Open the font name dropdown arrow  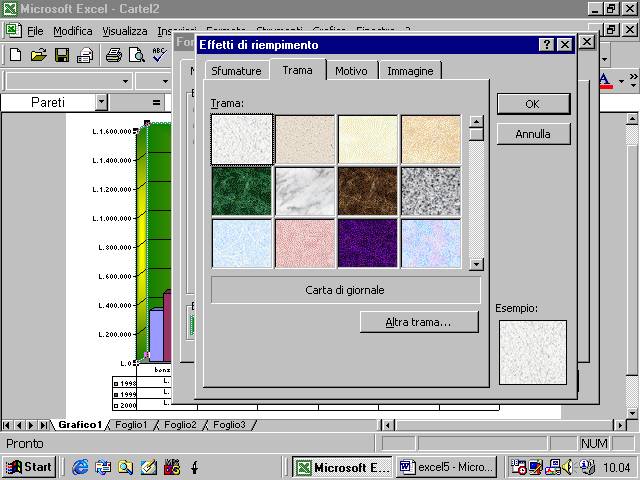[x=125, y=81]
